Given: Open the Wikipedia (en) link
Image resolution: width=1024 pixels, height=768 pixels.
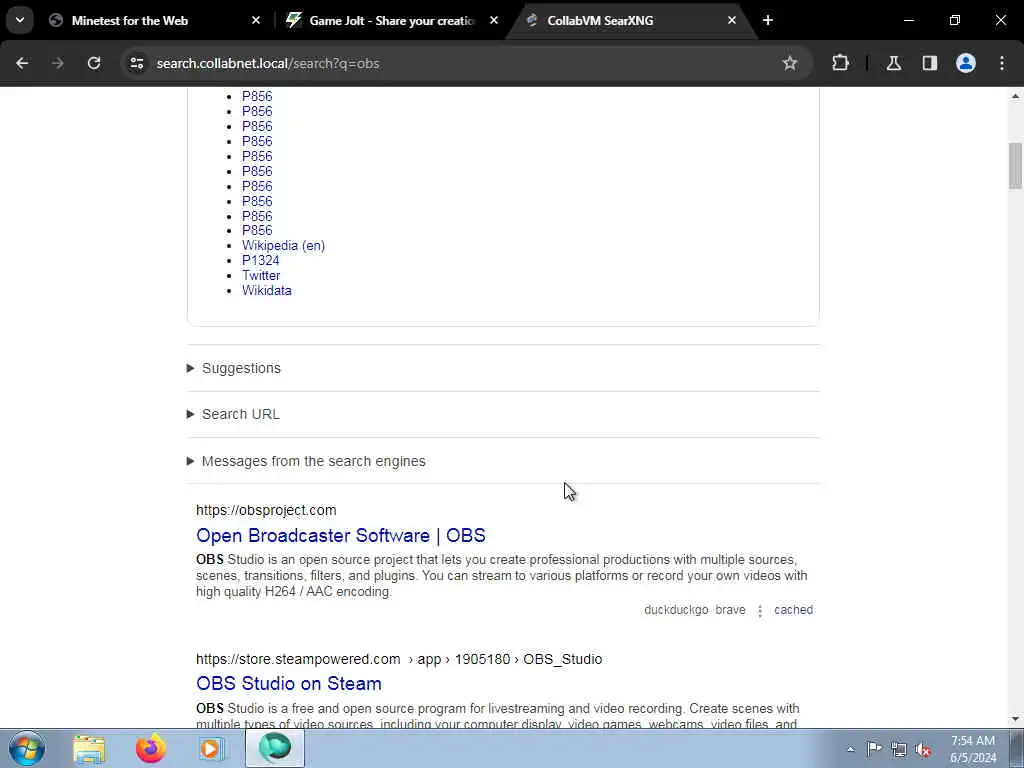Looking at the screenshot, I should click(x=283, y=246).
